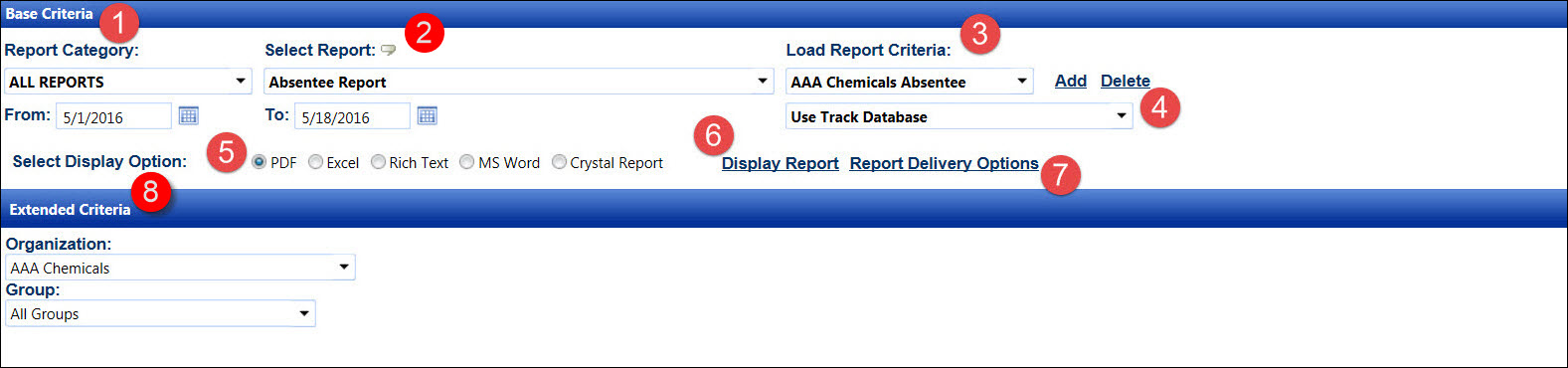This screenshot has width=1568, height=368.
Task: Click the Delete criteria link
Action: [1125, 81]
